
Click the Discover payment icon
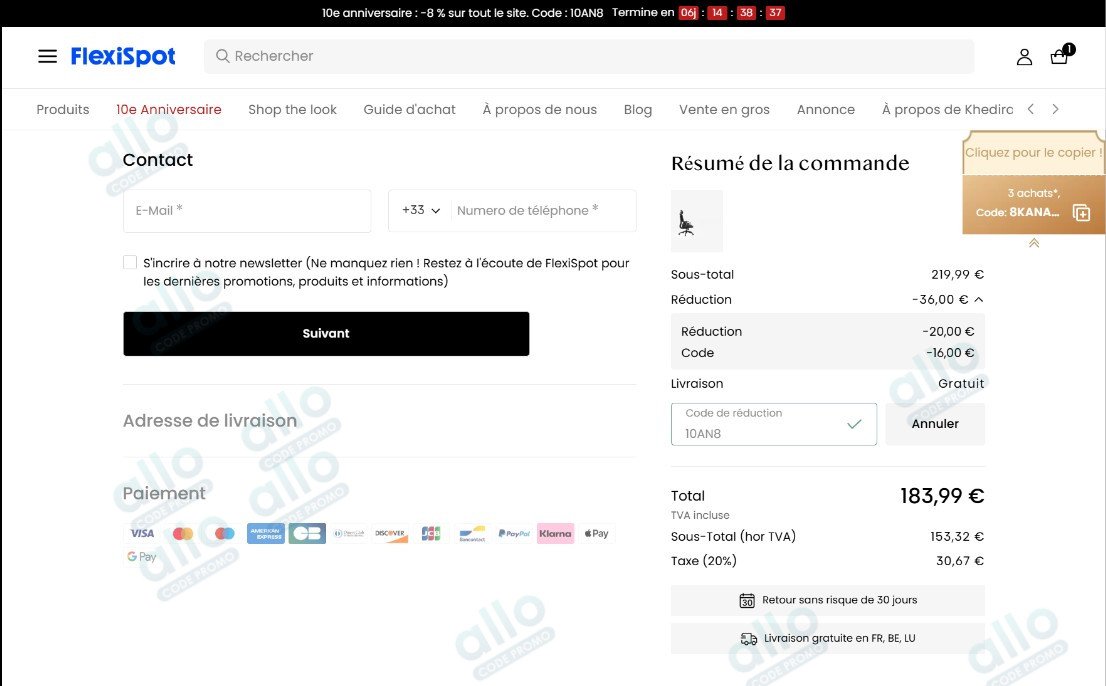[390, 534]
